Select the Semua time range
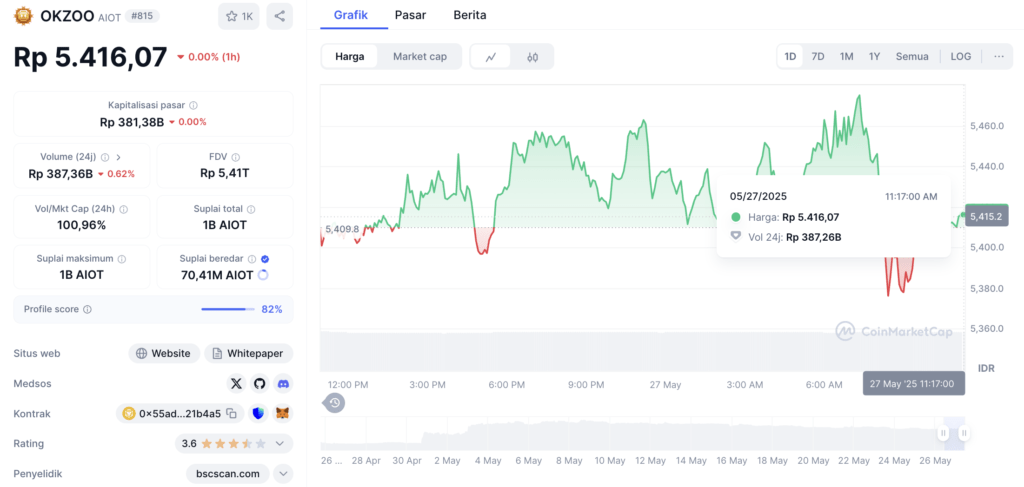Image resolution: width=1024 pixels, height=487 pixels. (x=912, y=56)
